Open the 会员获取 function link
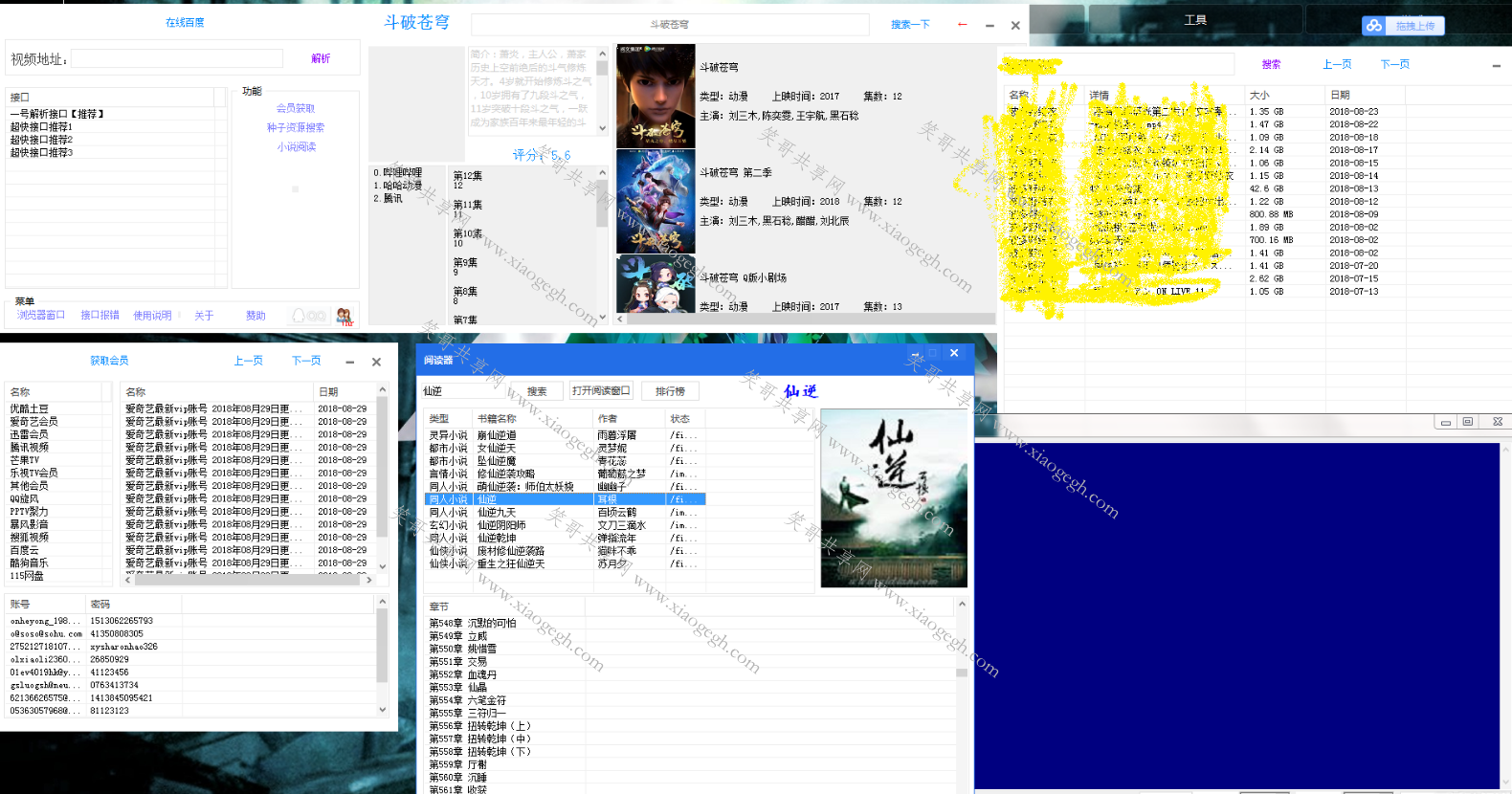The height and width of the screenshot is (794, 1512). pos(296,108)
